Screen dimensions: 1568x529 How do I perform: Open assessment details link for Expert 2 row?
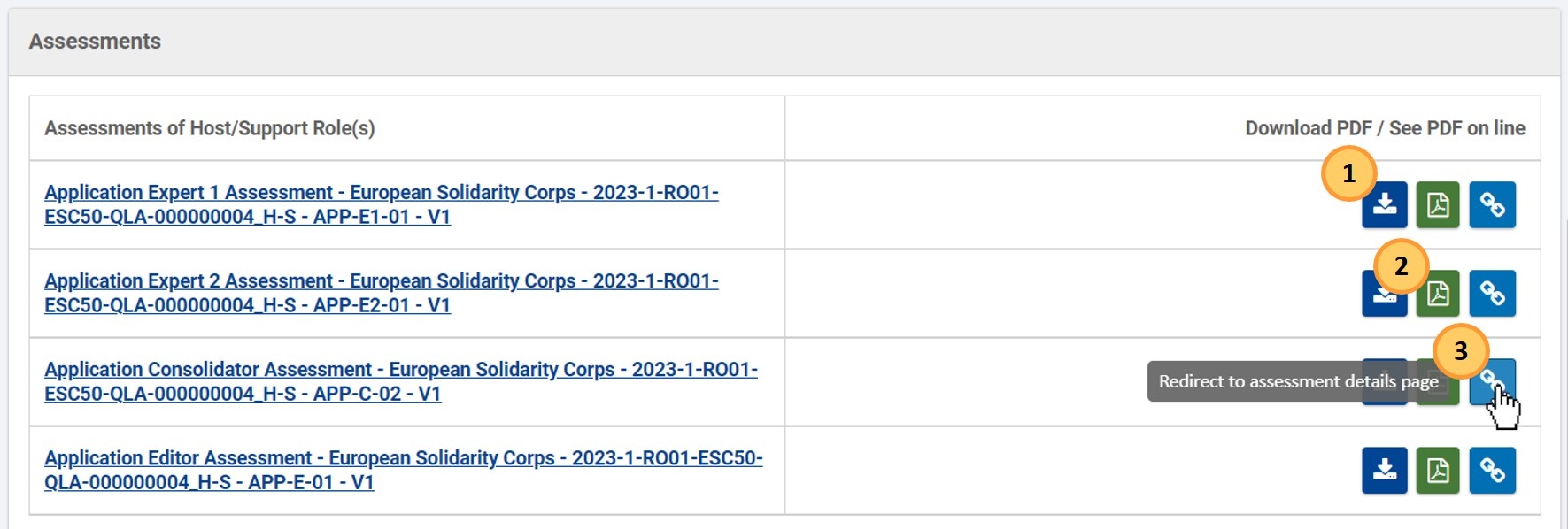tap(1493, 294)
